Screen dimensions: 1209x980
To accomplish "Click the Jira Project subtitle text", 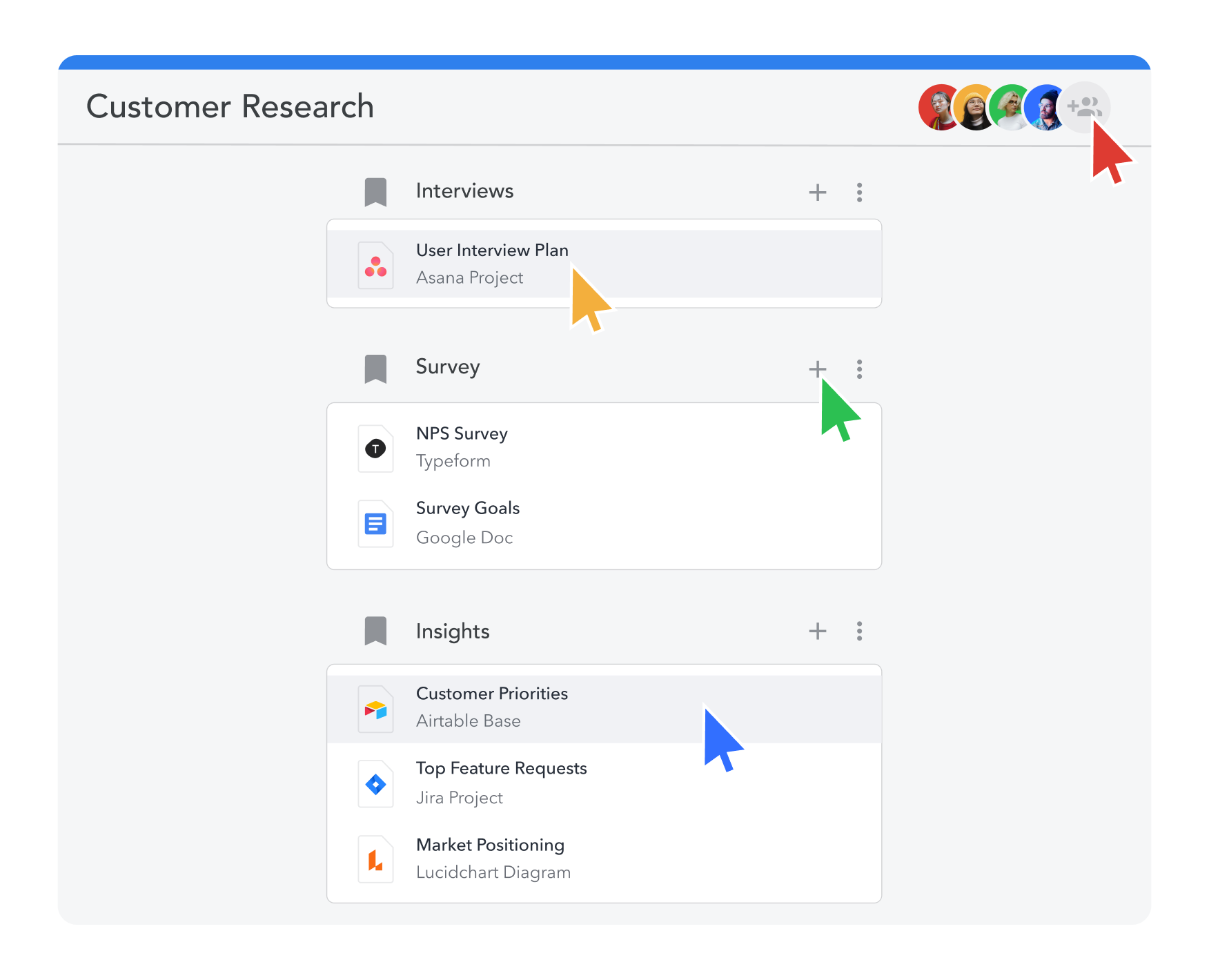I will click(460, 798).
